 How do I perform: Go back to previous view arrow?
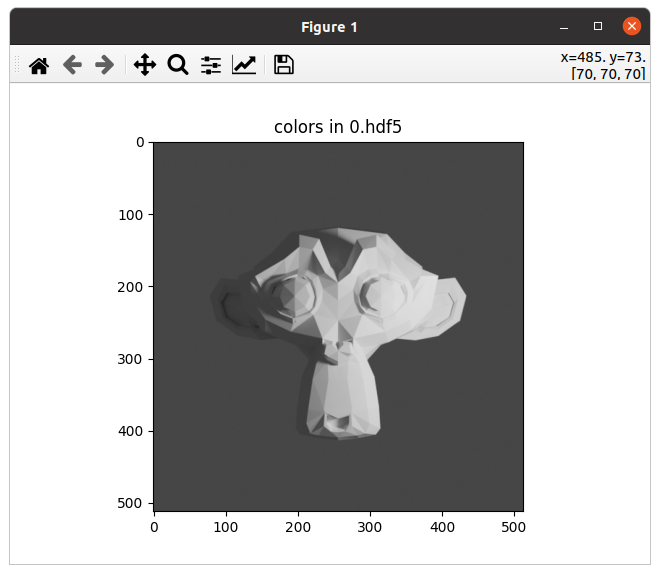pyautogui.click(x=72, y=65)
